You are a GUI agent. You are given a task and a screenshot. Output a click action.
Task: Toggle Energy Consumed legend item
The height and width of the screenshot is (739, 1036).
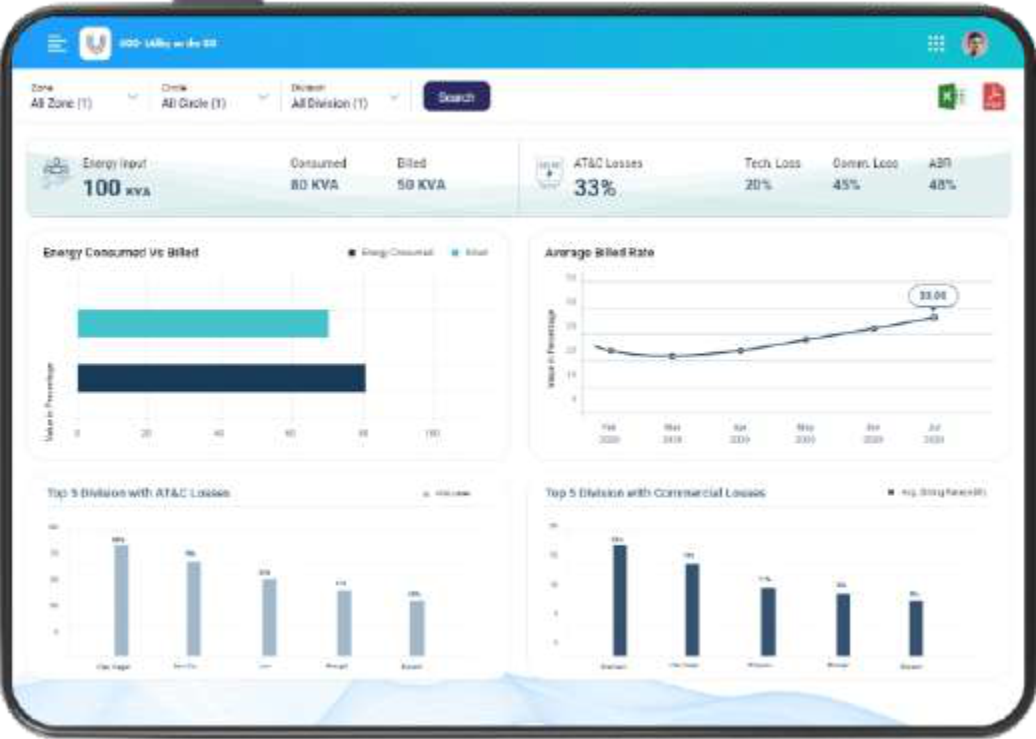coord(391,253)
